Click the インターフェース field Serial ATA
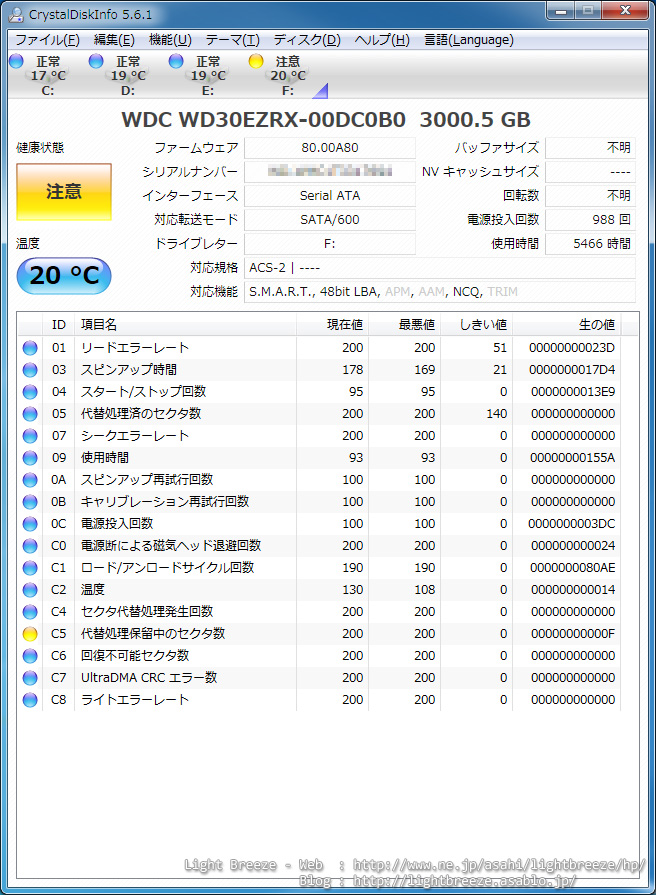The width and height of the screenshot is (656, 895). click(330, 196)
